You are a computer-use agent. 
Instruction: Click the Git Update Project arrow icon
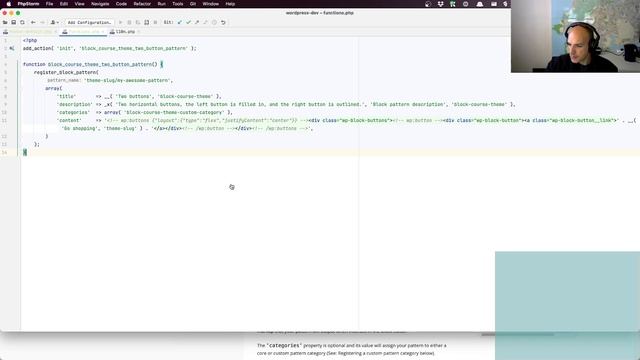pyautogui.click(x=180, y=22)
